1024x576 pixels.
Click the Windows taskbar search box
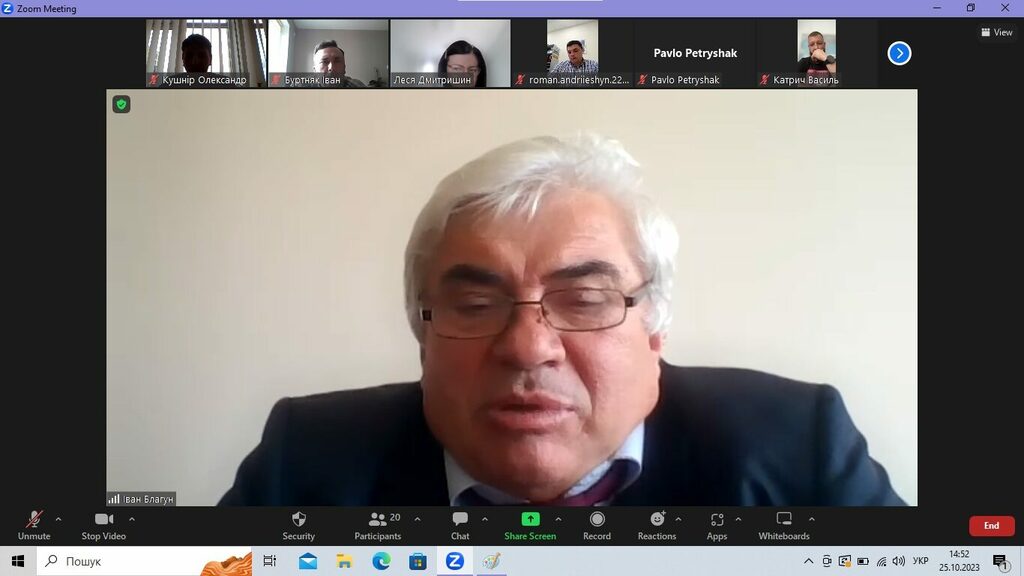145,561
